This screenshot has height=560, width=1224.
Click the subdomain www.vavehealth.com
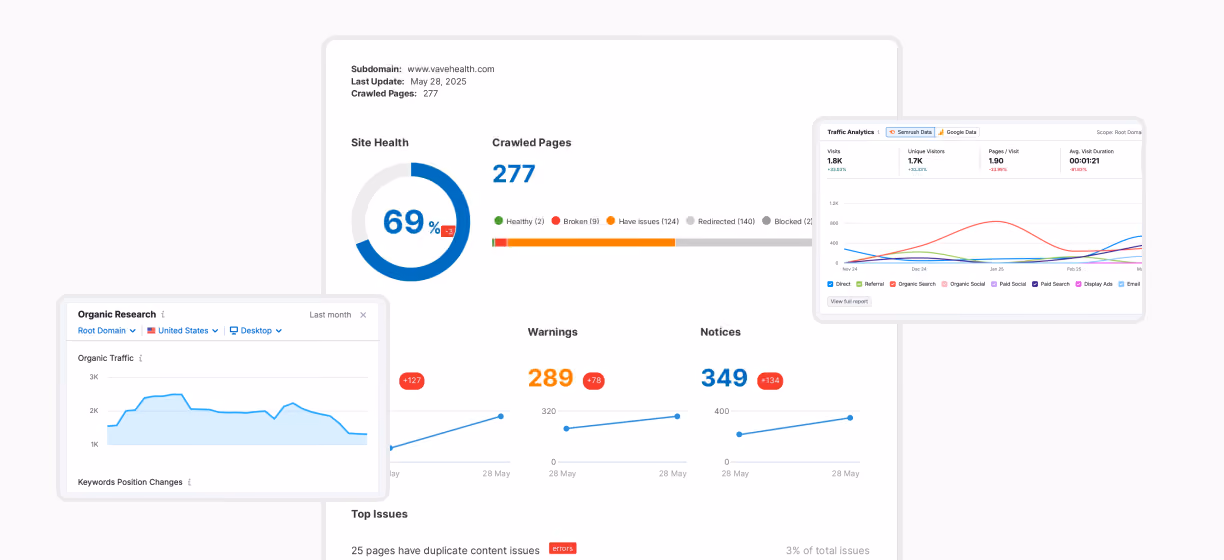click(451, 69)
